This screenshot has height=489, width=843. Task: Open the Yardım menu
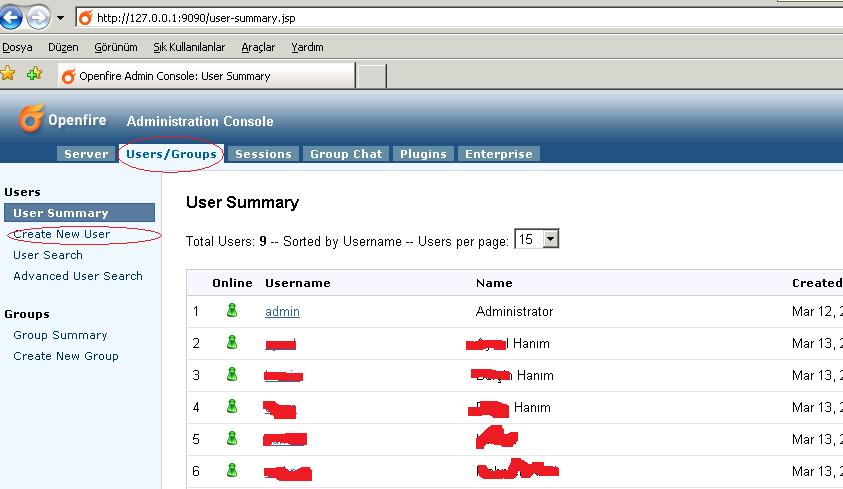point(307,47)
